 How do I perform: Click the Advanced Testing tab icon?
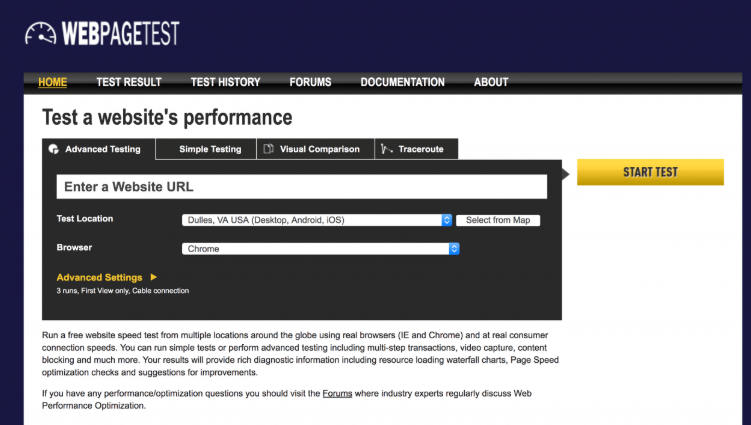(54, 149)
